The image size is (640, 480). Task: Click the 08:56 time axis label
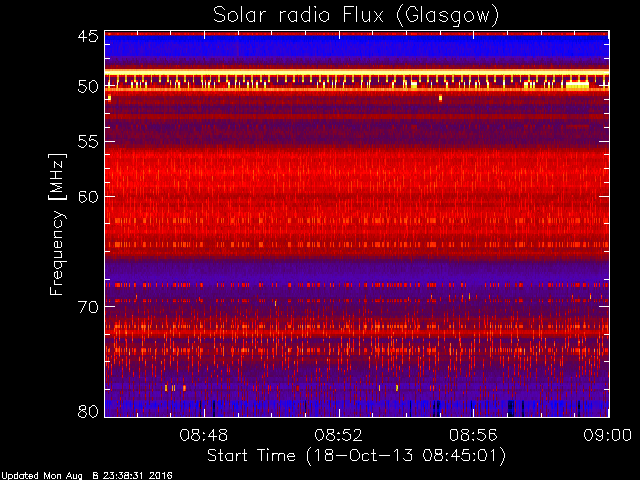(473, 435)
